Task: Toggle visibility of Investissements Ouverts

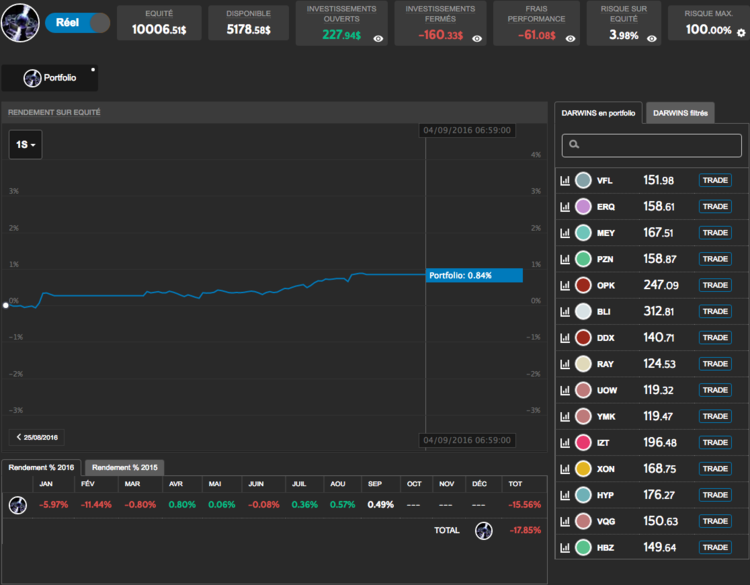Action: point(378,37)
